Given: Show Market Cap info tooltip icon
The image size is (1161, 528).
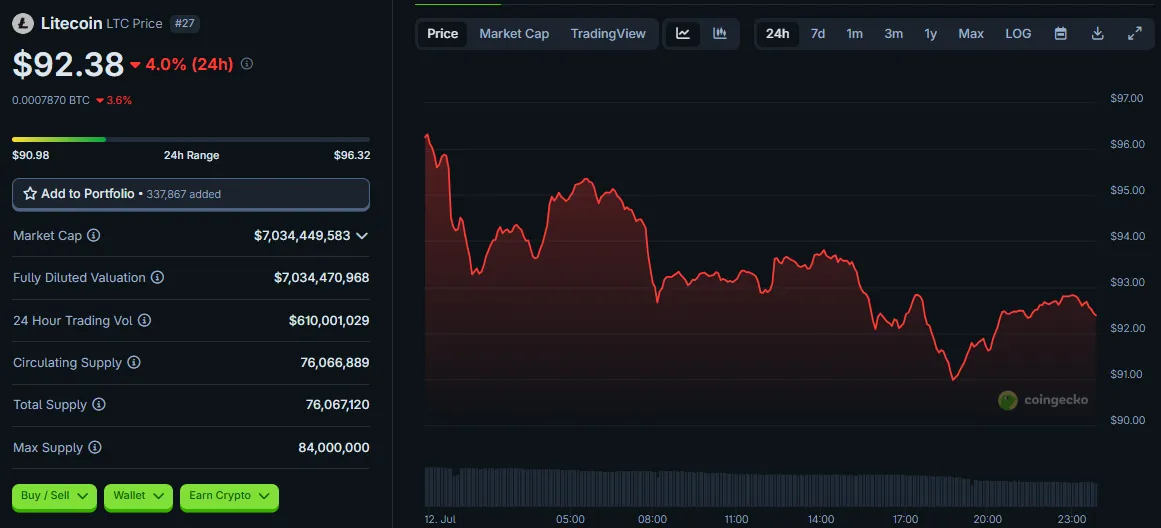Looking at the screenshot, I should [x=94, y=235].
